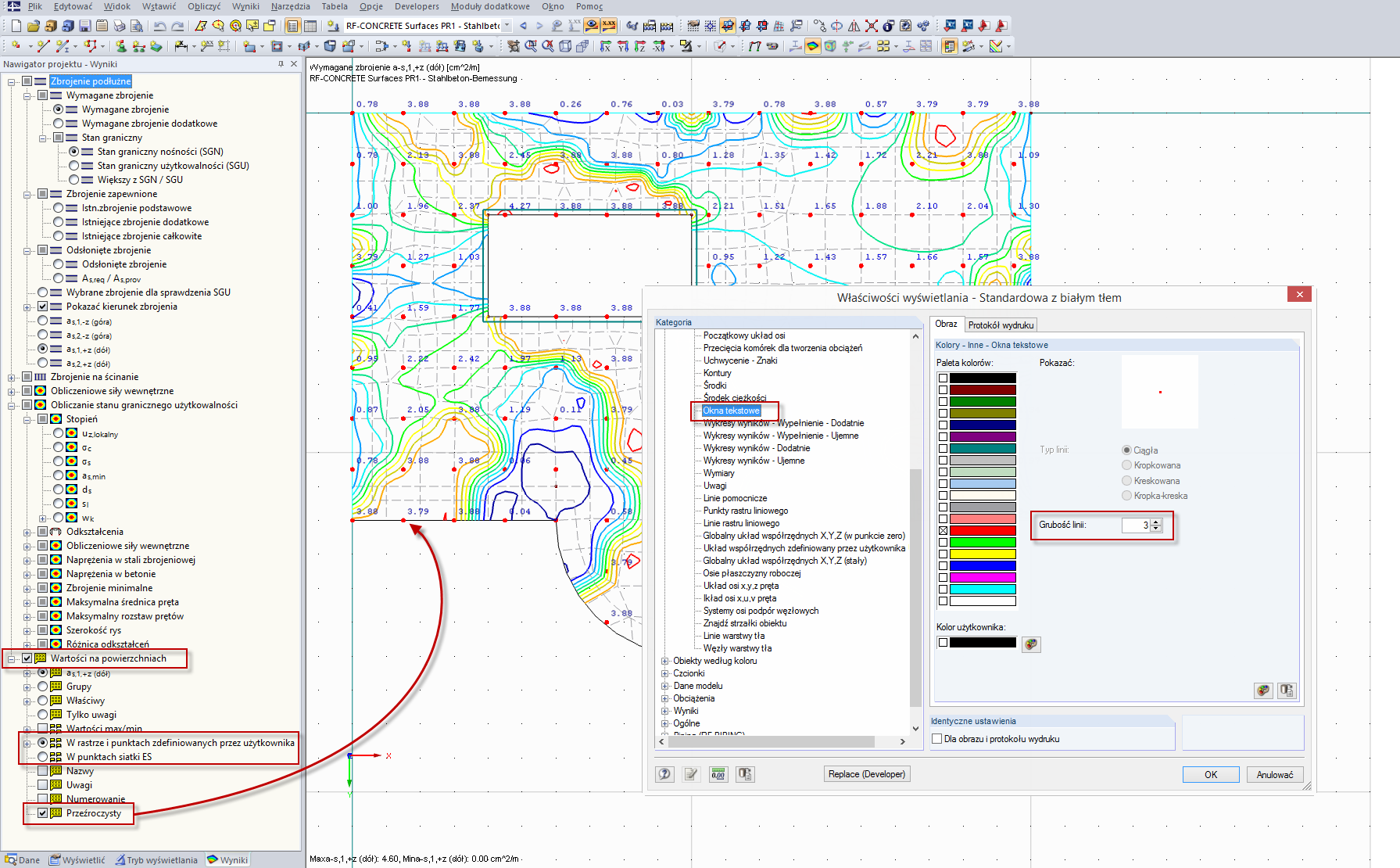Click the Print icon in toolbar

[x=120, y=26]
